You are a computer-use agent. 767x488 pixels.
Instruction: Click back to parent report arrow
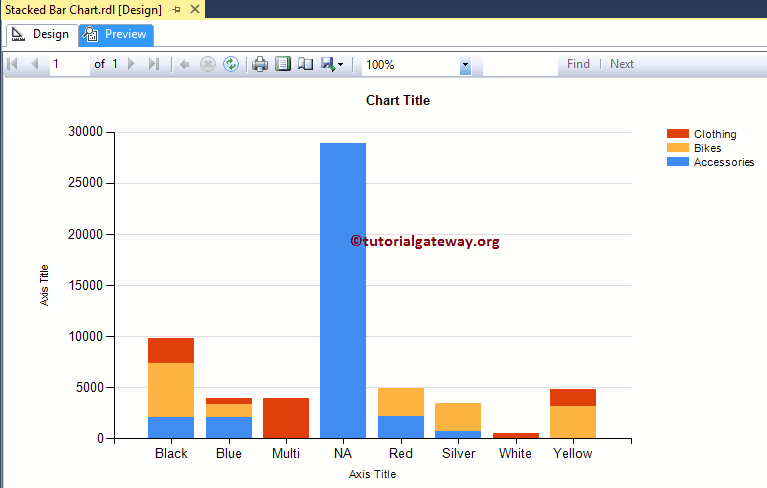click(x=184, y=65)
